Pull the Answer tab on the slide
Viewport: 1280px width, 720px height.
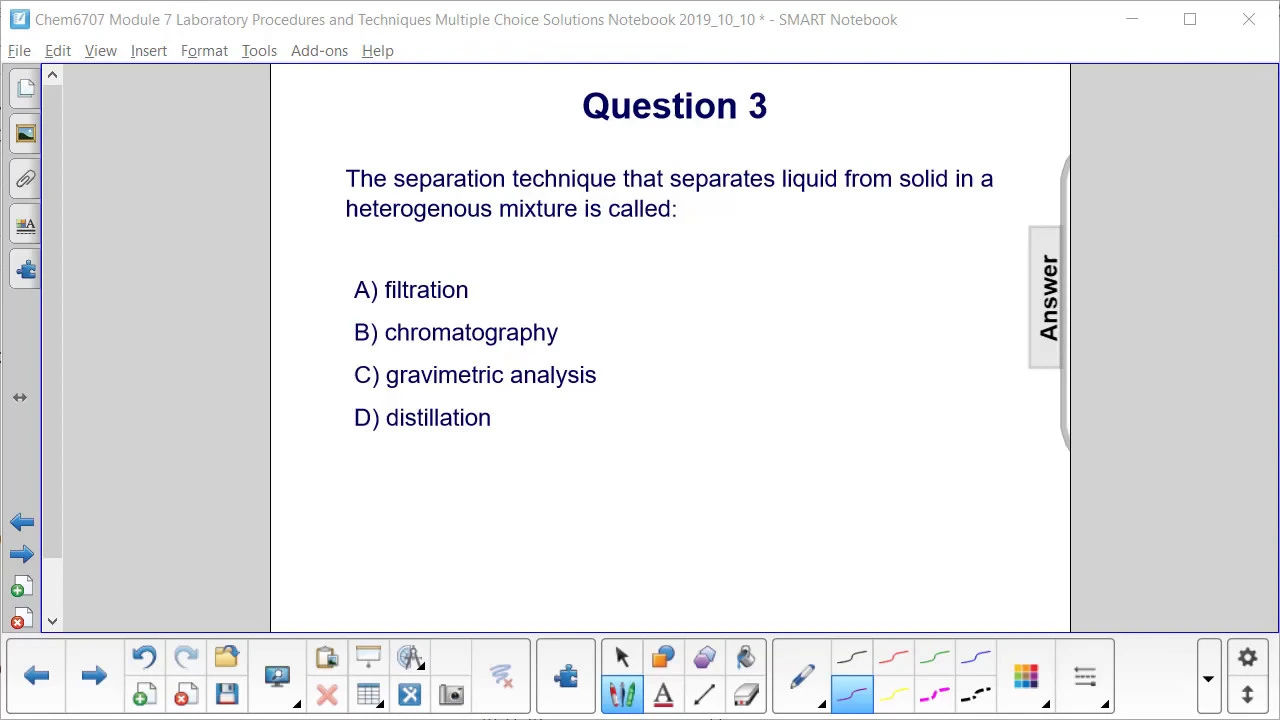(1047, 298)
